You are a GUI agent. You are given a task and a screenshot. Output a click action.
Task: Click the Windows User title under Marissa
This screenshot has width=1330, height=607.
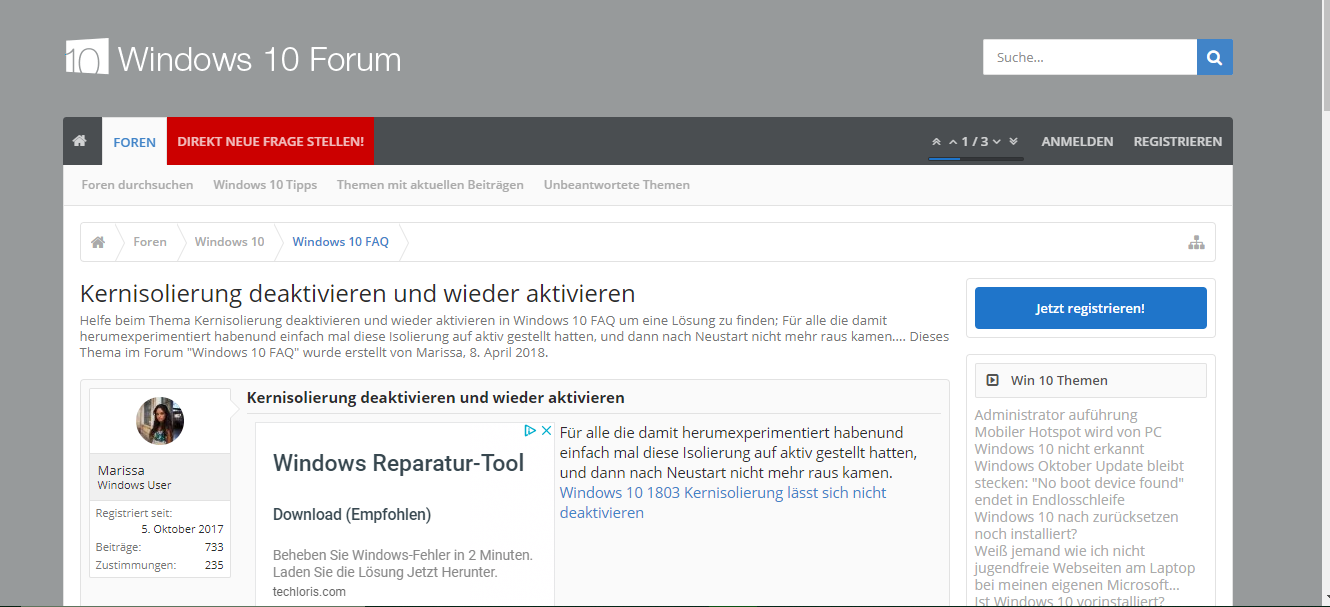(x=134, y=486)
